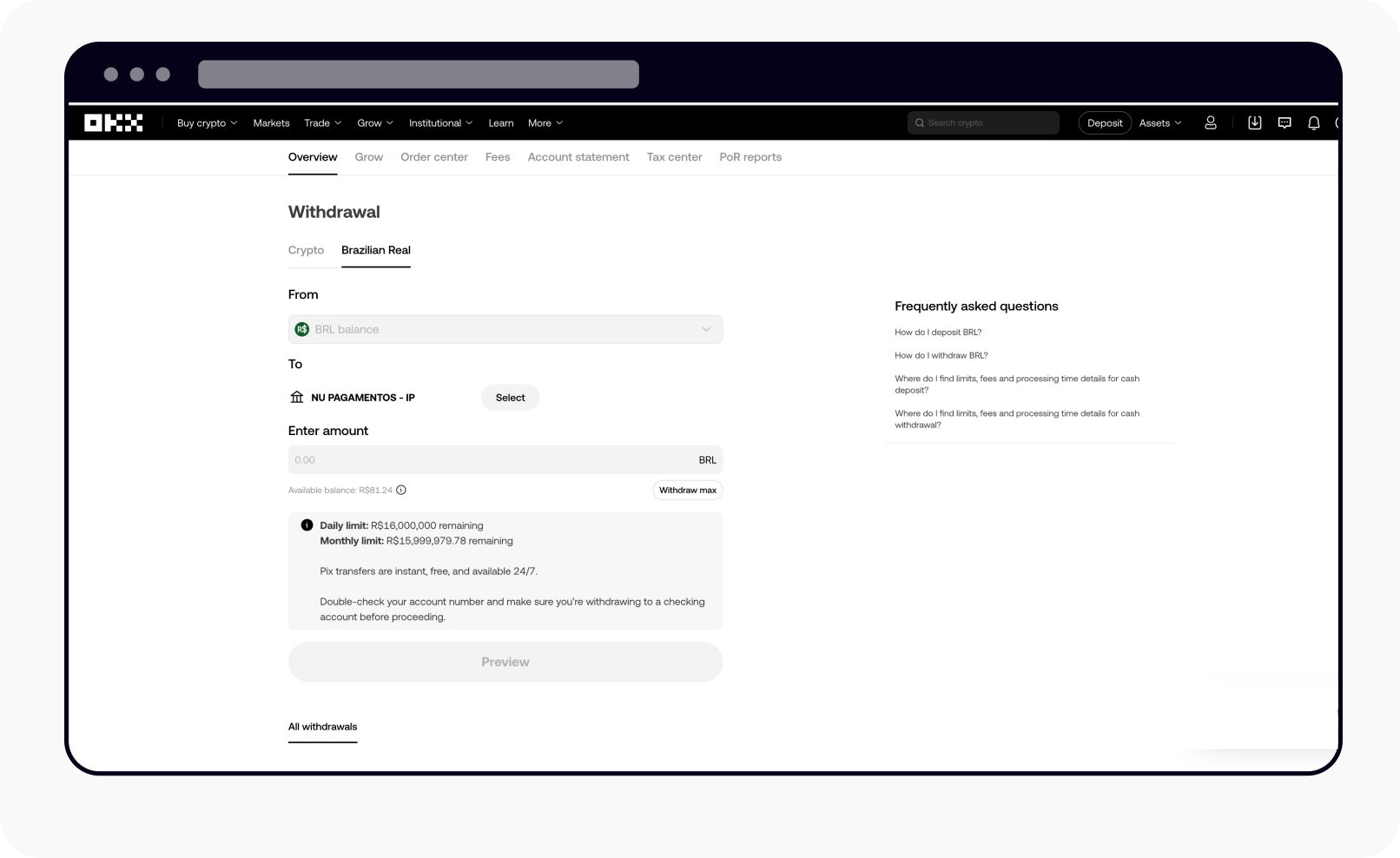
Task: Click the info icon next to available balance
Action: click(400, 490)
